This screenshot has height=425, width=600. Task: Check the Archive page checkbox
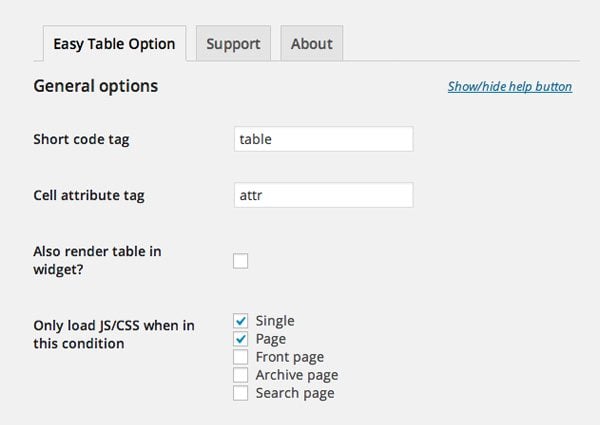[x=241, y=375]
